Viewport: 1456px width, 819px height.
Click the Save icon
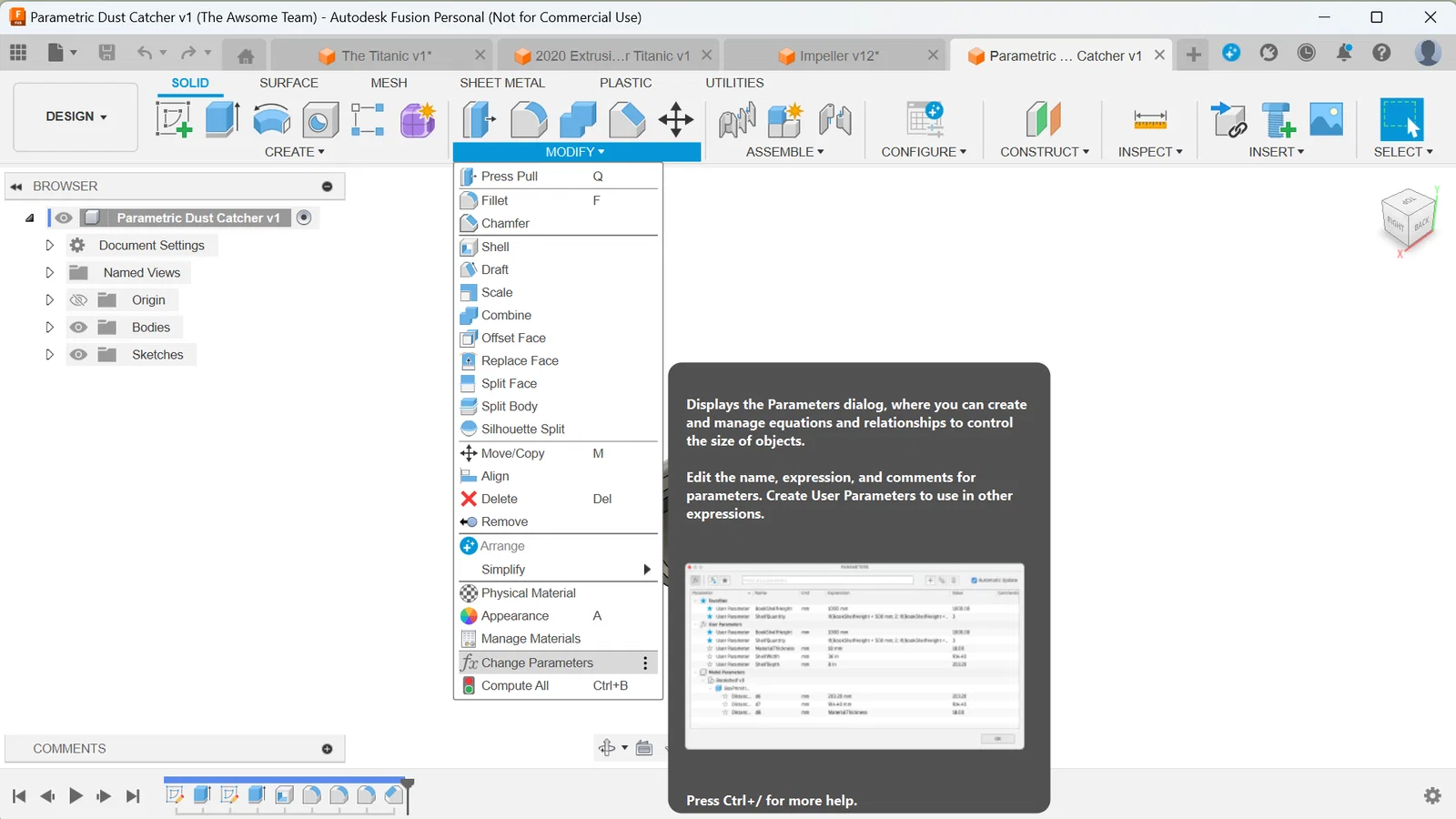(x=106, y=53)
